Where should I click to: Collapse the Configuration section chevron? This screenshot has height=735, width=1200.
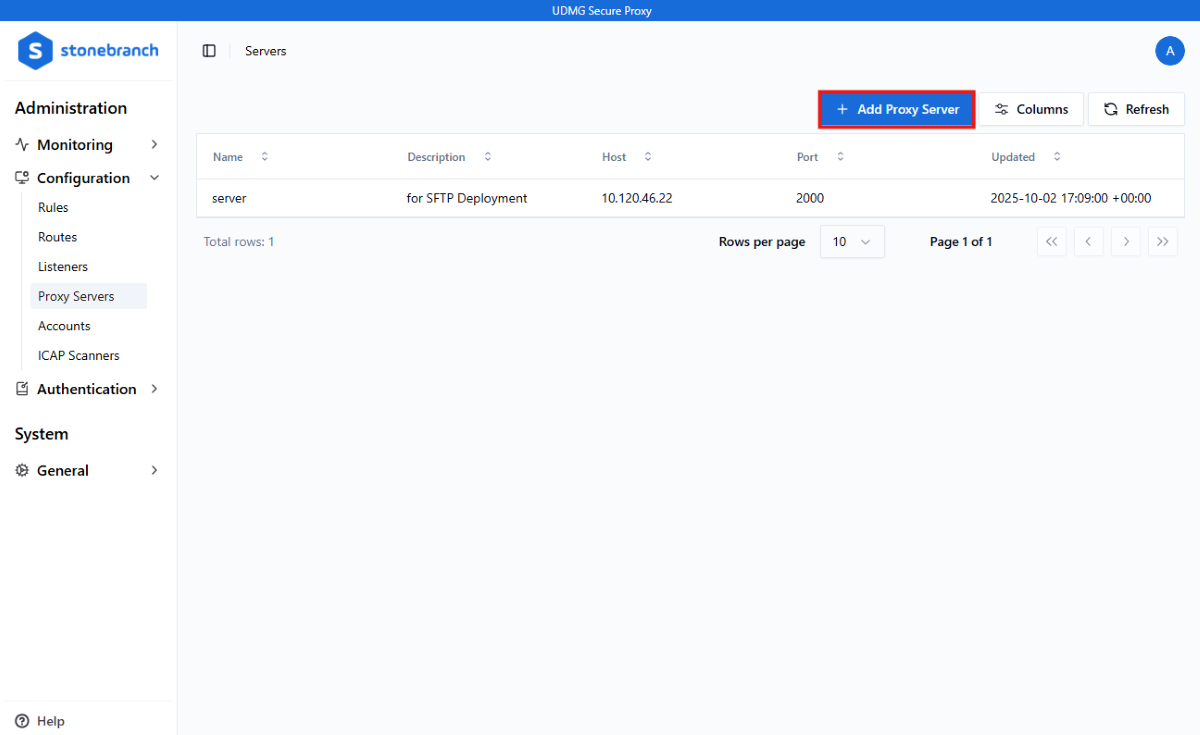pos(154,177)
